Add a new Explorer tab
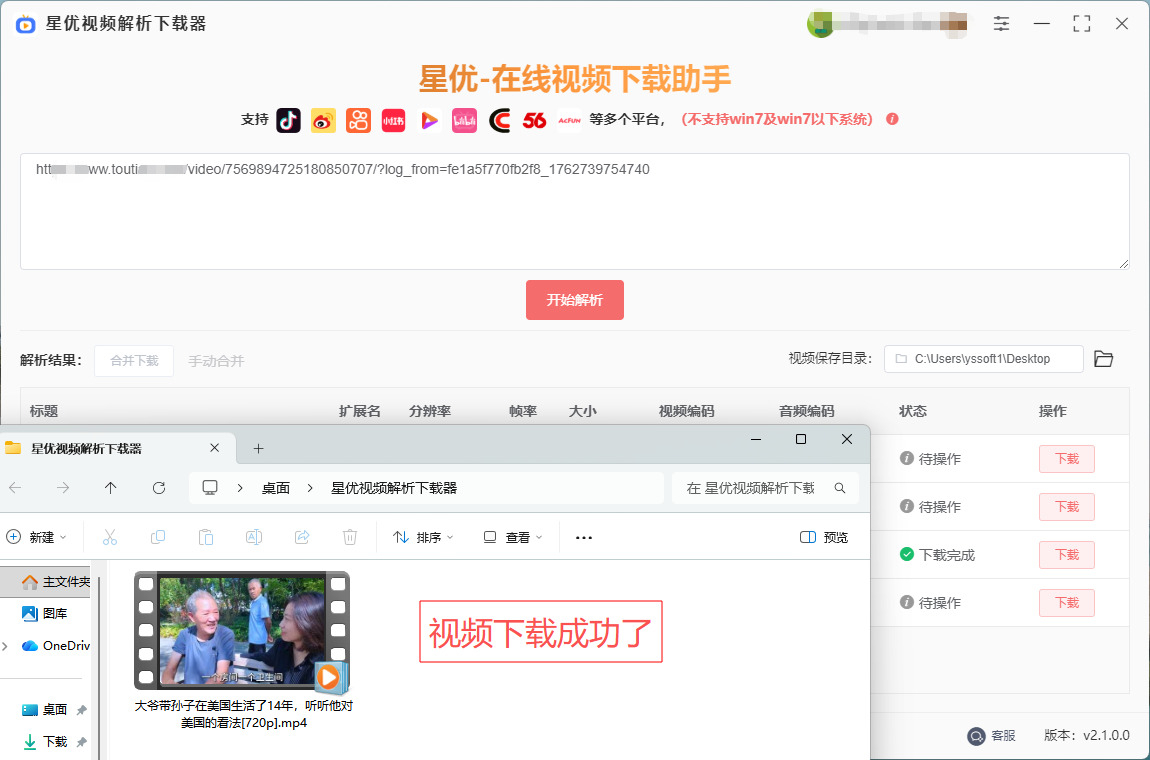The width and height of the screenshot is (1150, 760). [x=258, y=448]
